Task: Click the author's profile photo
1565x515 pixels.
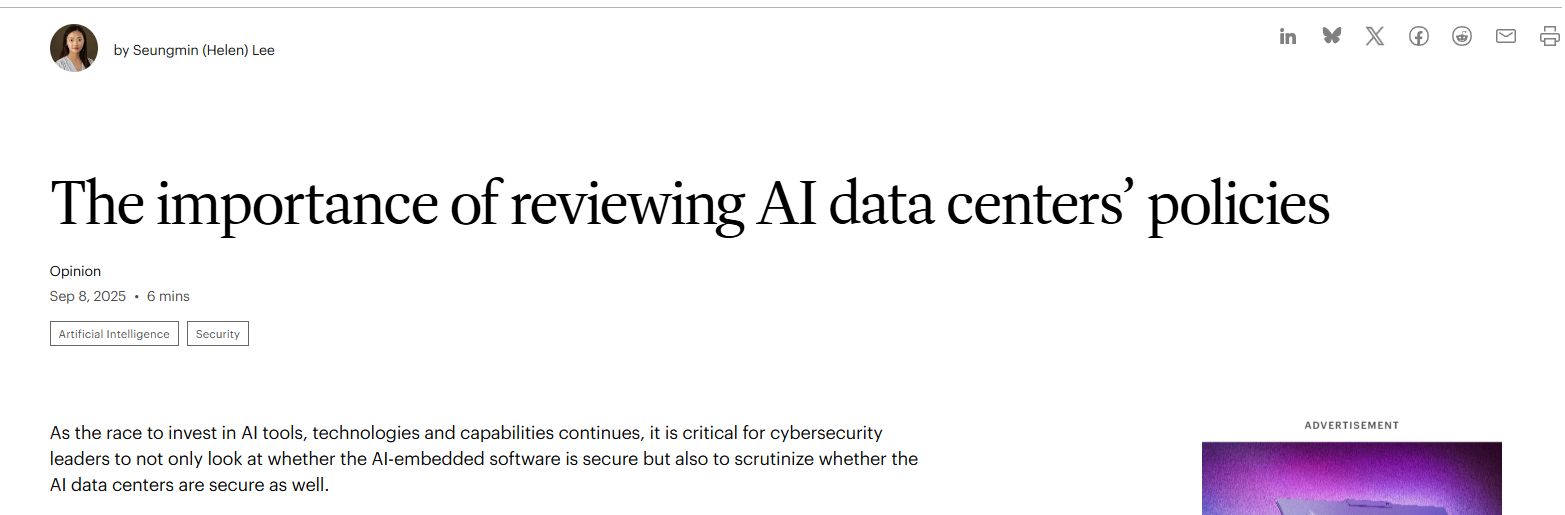Action: pyautogui.click(x=74, y=48)
